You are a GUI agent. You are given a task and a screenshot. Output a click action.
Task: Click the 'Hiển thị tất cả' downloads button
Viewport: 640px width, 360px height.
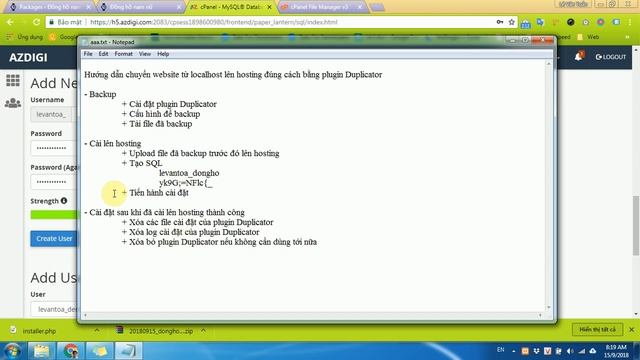[x=598, y=329]
